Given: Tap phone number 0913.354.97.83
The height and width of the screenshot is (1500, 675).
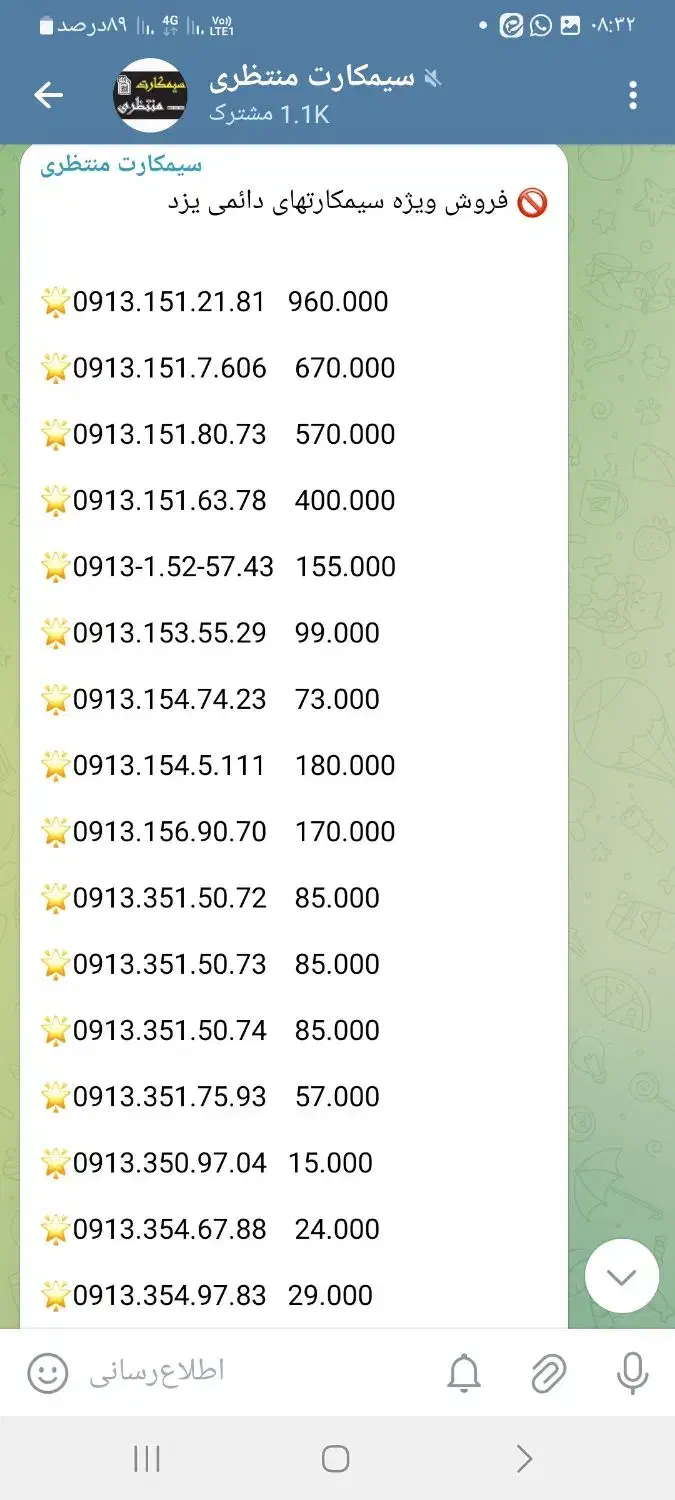Looking at the screenshot, I should click(170, 1295).
